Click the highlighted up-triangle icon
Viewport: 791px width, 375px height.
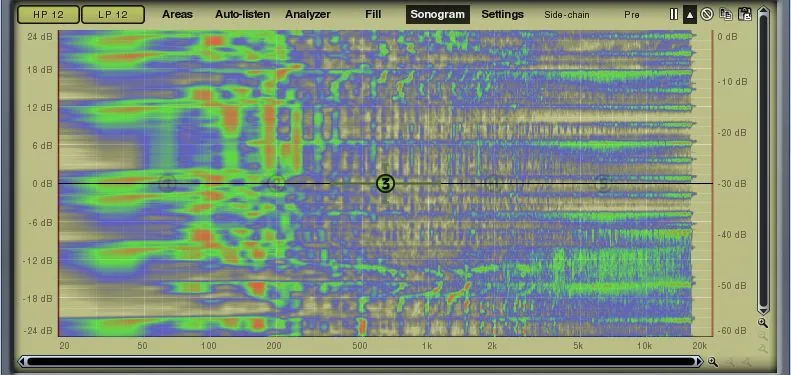(690, 15)
